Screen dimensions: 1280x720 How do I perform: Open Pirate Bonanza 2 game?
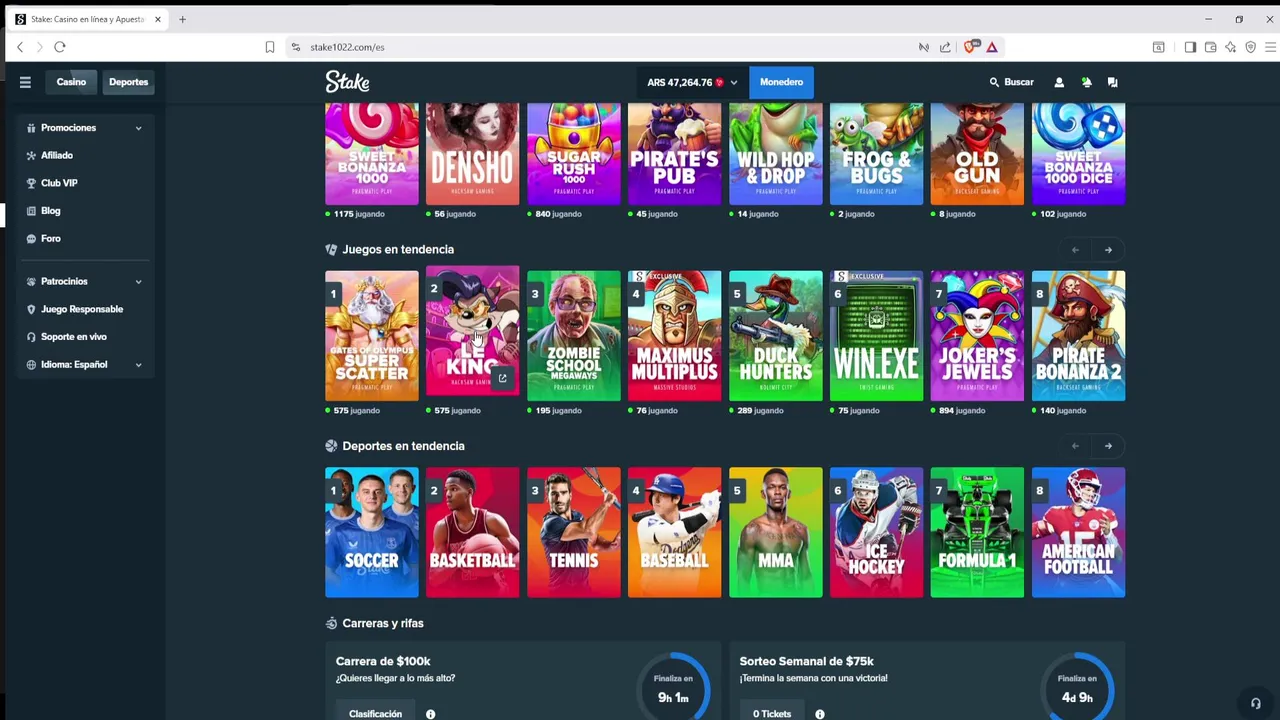(1079, 336)
